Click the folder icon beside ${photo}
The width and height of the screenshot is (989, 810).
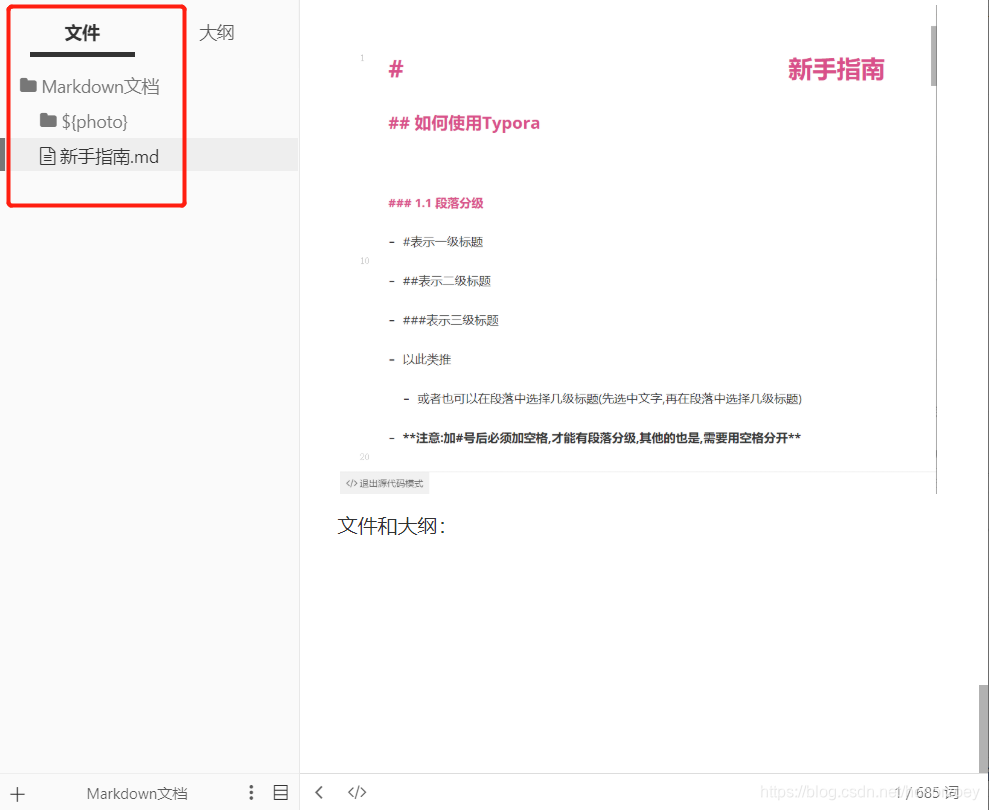[48, 121]
